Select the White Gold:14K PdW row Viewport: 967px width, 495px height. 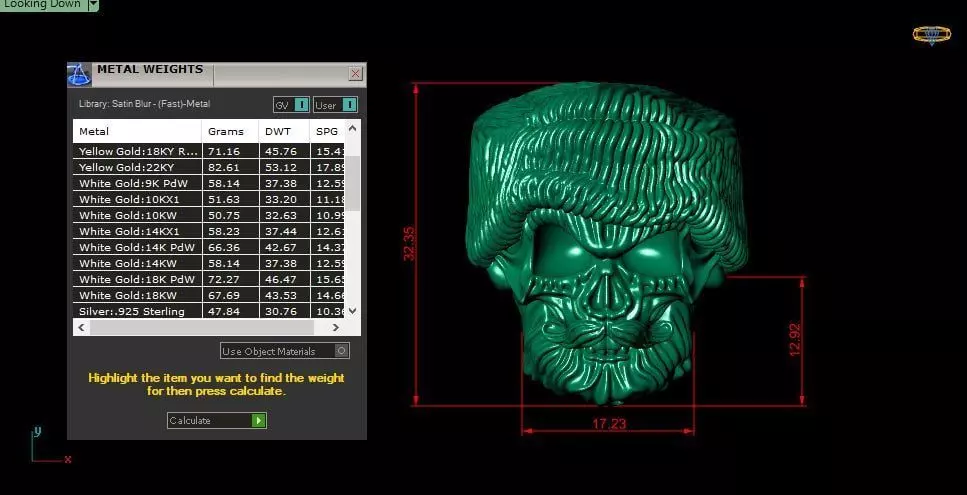click(x=208, y=247)
